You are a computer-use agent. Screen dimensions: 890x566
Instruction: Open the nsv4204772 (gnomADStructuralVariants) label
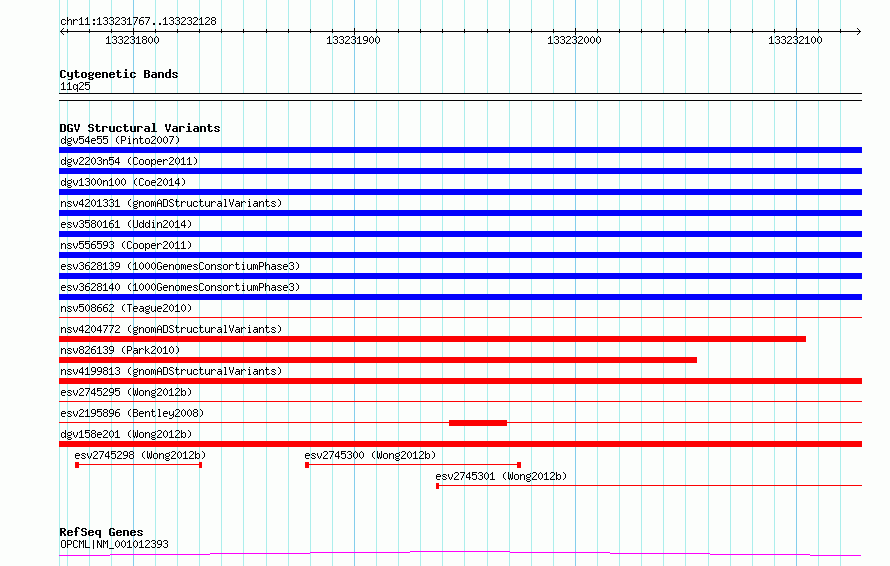pos(171,329)
